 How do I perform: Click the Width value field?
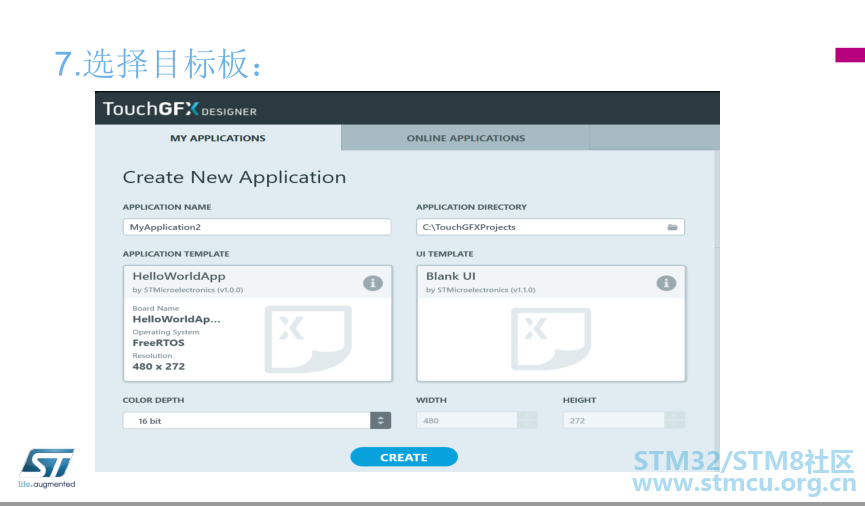(x=467, y=420)
